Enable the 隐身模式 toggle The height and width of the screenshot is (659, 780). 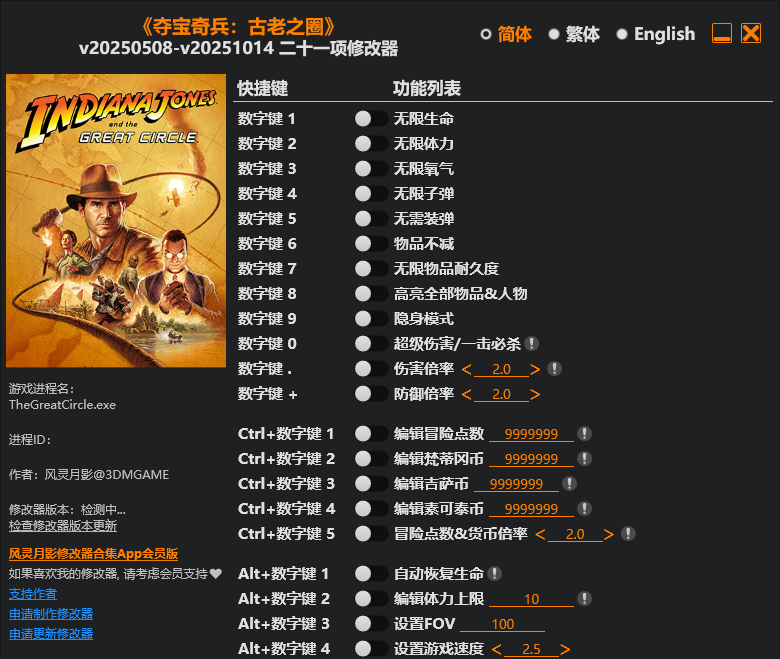coord(371,319)
